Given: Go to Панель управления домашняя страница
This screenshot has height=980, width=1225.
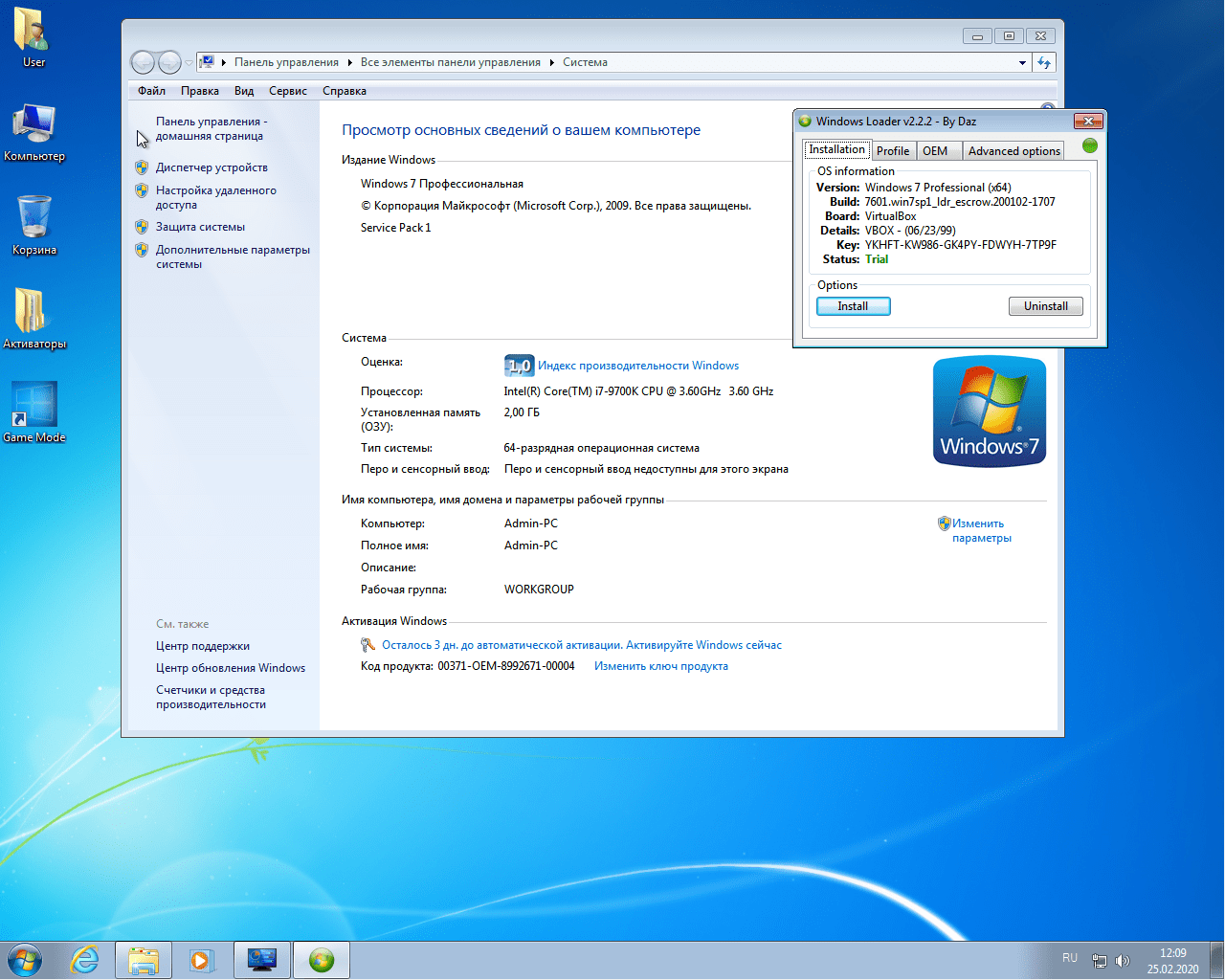Looking at the screenshot, I should tap(212, 128).
